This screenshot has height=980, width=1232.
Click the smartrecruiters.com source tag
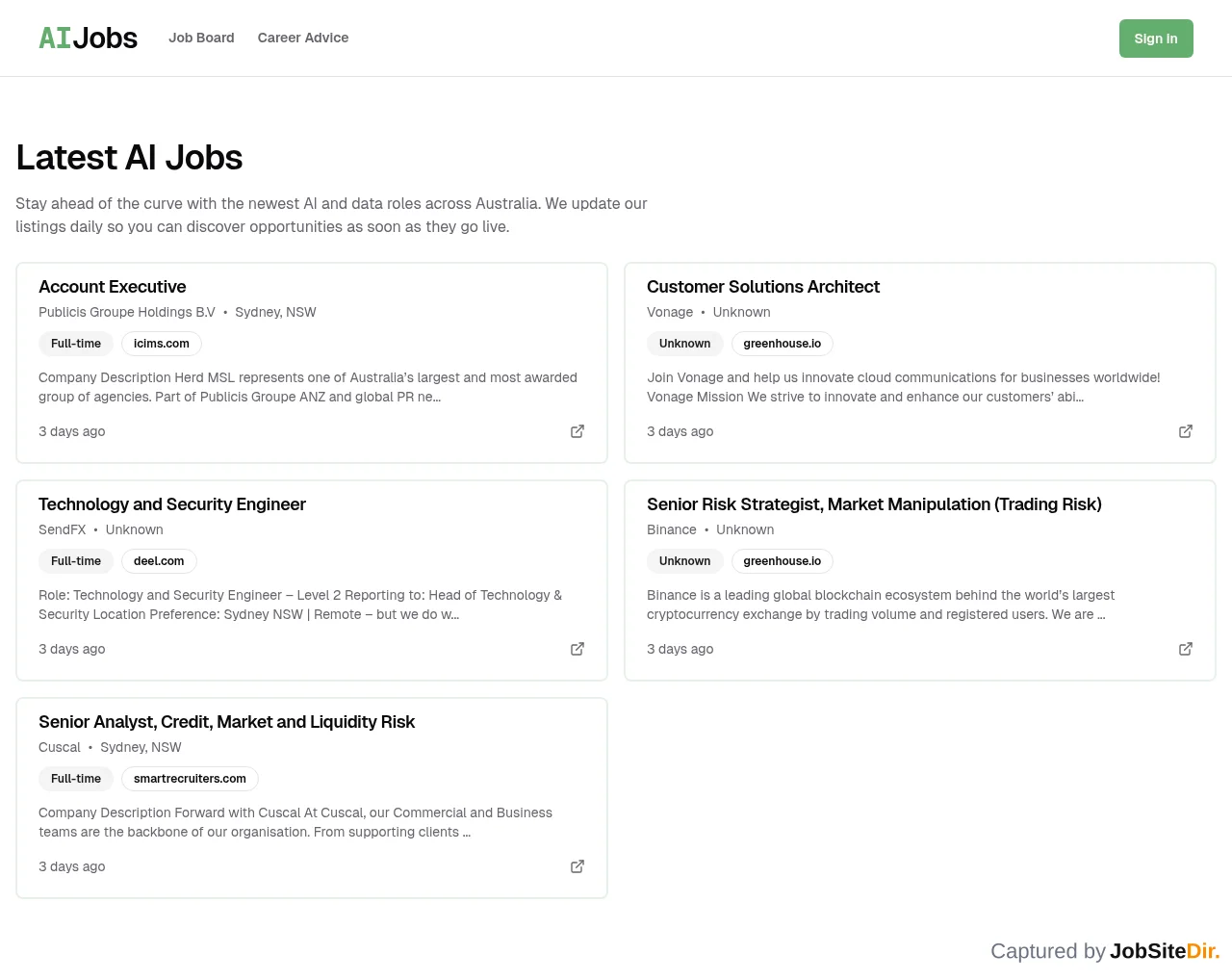pos(190,779)
